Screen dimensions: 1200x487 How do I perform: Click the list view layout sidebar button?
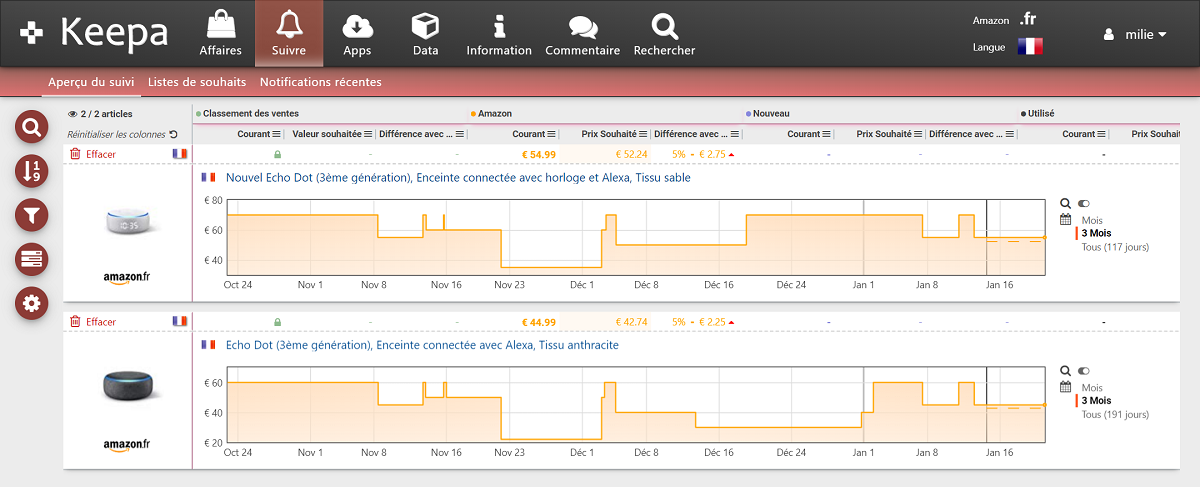click(x=32, y=259)
